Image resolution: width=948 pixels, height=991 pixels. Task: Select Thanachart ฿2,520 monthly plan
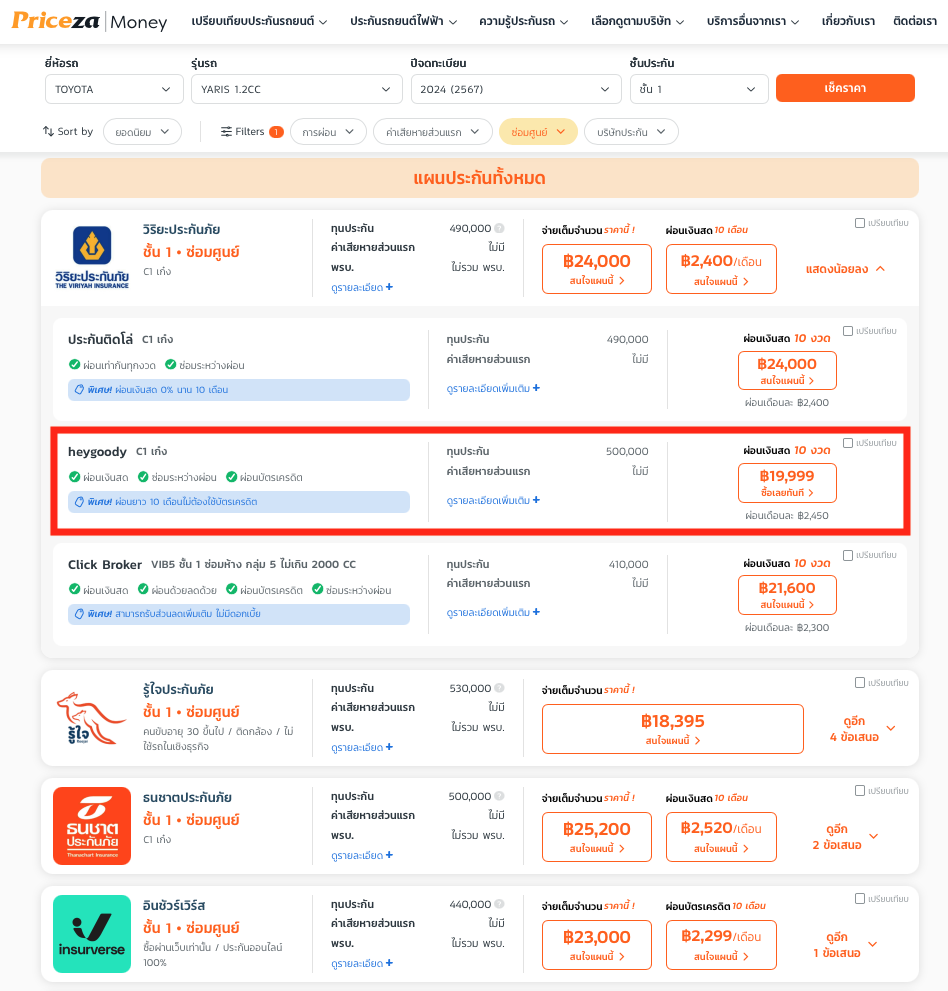[721, 837]
